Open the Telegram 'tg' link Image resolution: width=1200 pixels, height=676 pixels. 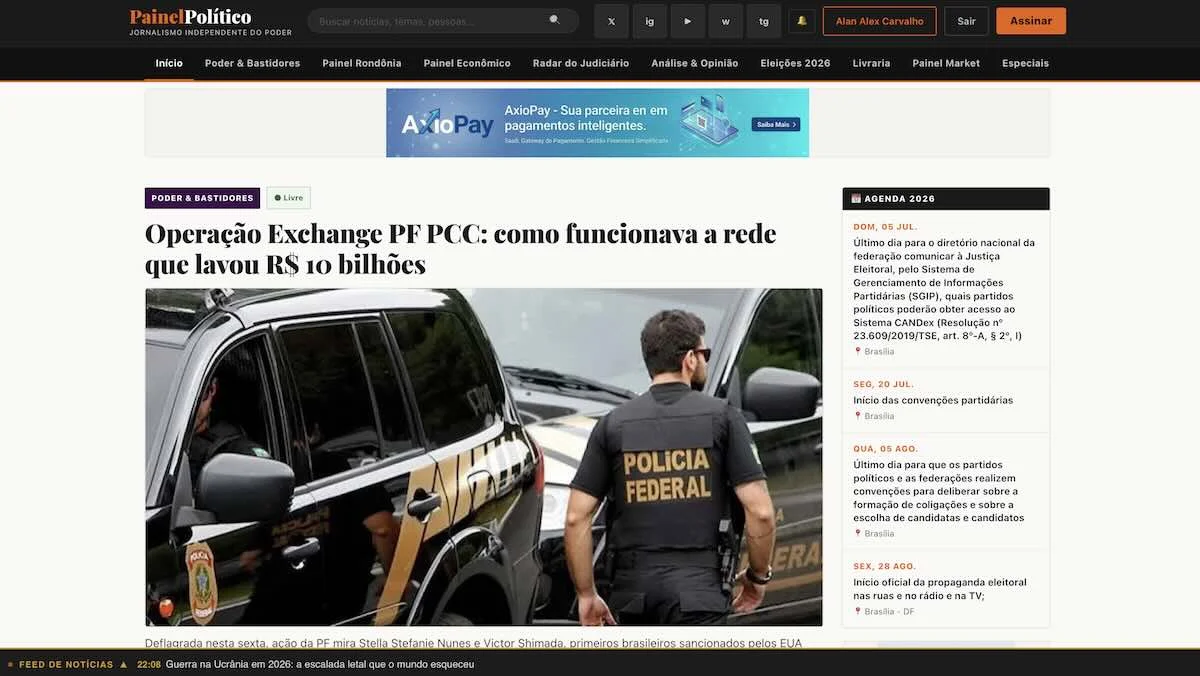click(763, 21)
